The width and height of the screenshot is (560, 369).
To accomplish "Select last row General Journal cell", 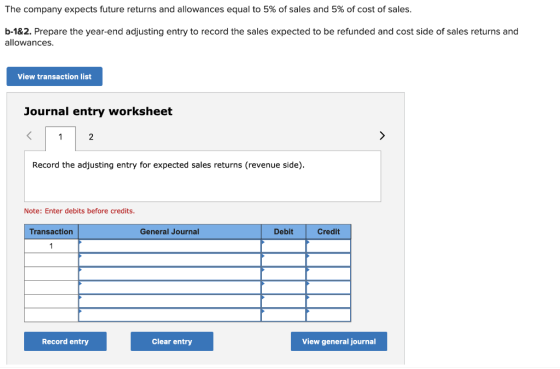I will click(x=170, y=315).
